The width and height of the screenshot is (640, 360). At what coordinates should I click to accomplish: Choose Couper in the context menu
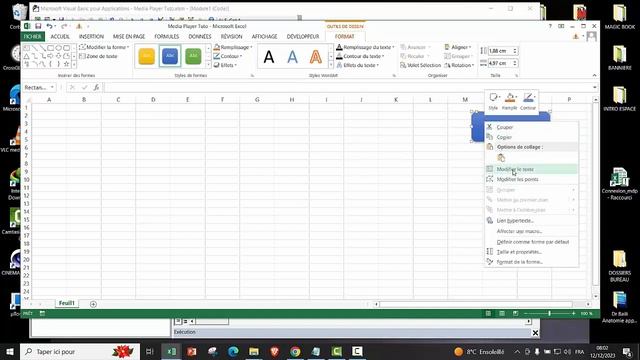[x=531, y=127]
